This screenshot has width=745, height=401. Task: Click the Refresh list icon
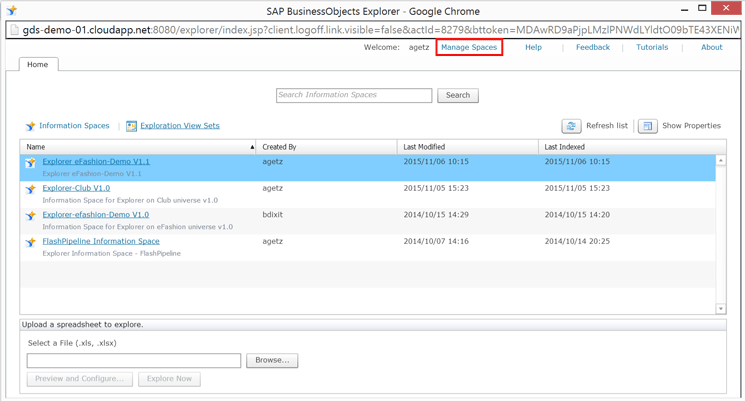pos(571,126)
